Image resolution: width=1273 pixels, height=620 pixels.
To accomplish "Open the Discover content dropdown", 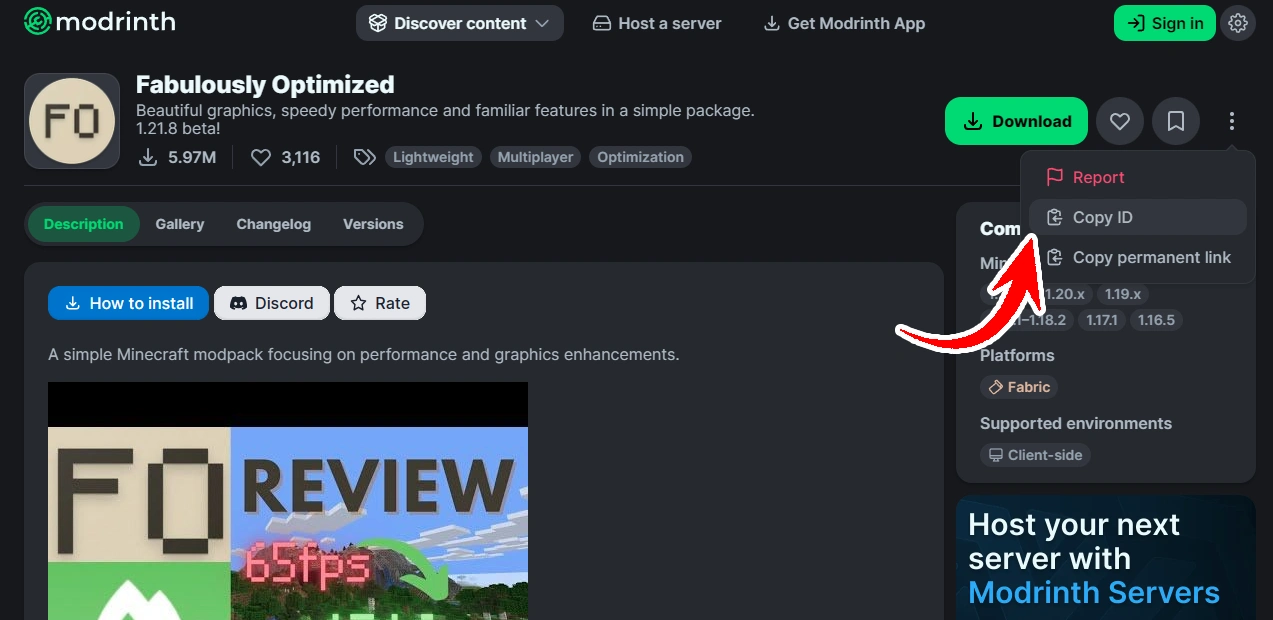I will click(460, 23).
